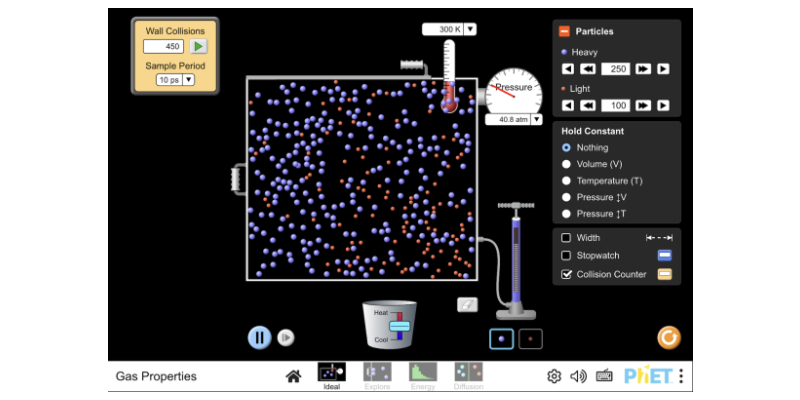Image resolution: width=800 pixels, height=400 pixels.
Task: Click the orange reset all button
Action: (668, 338)
